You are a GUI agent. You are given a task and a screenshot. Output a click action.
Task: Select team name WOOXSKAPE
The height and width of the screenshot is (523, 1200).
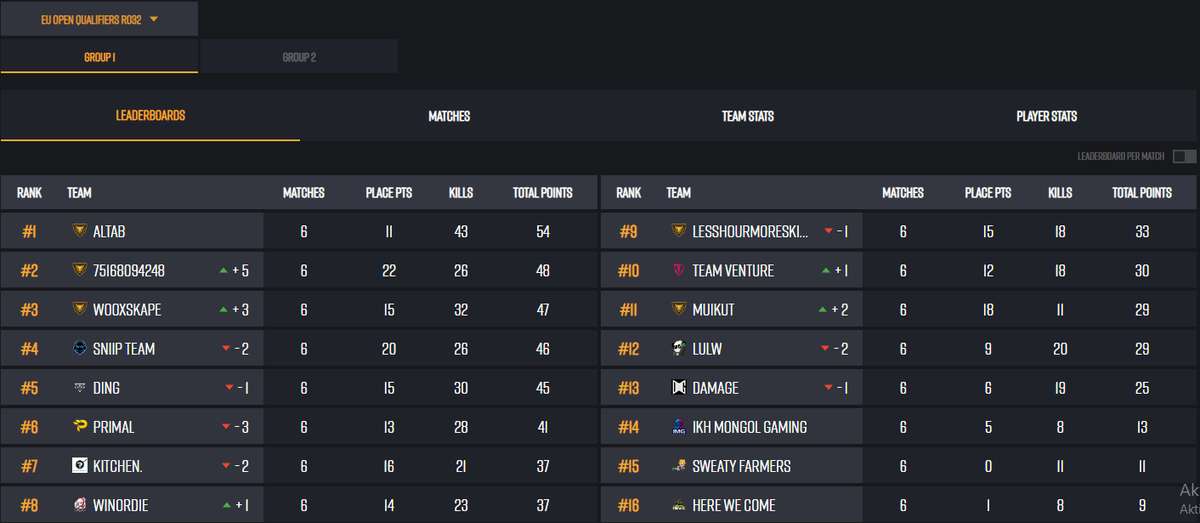(127, 309)
